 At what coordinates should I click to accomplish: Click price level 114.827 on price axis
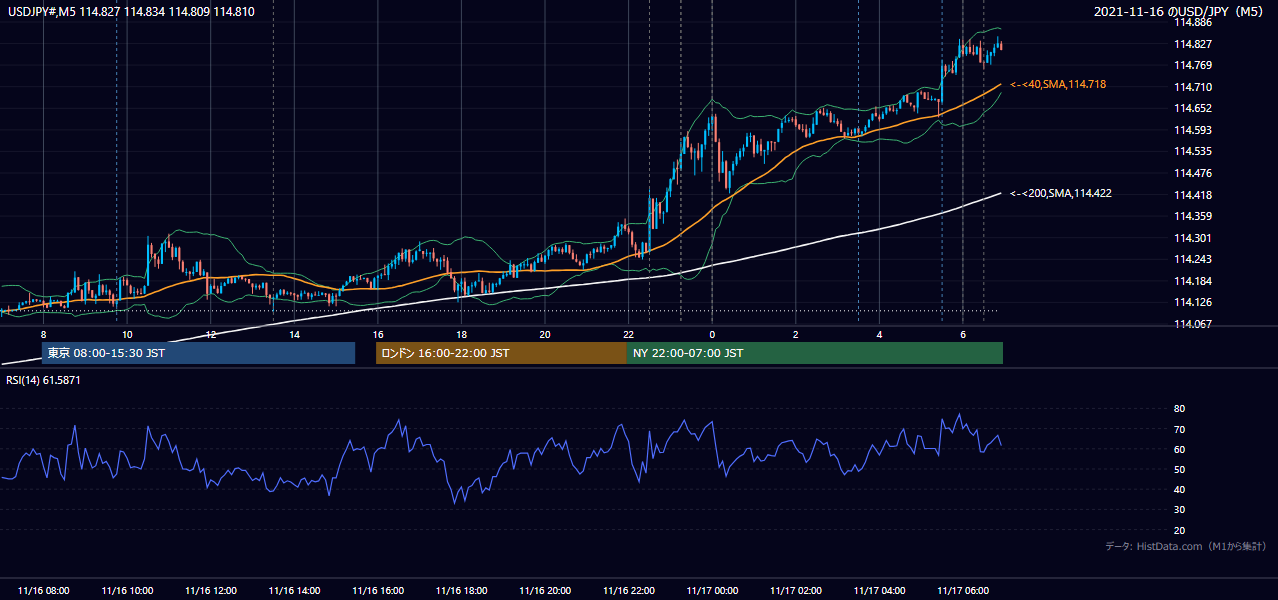coord(1193,44)
